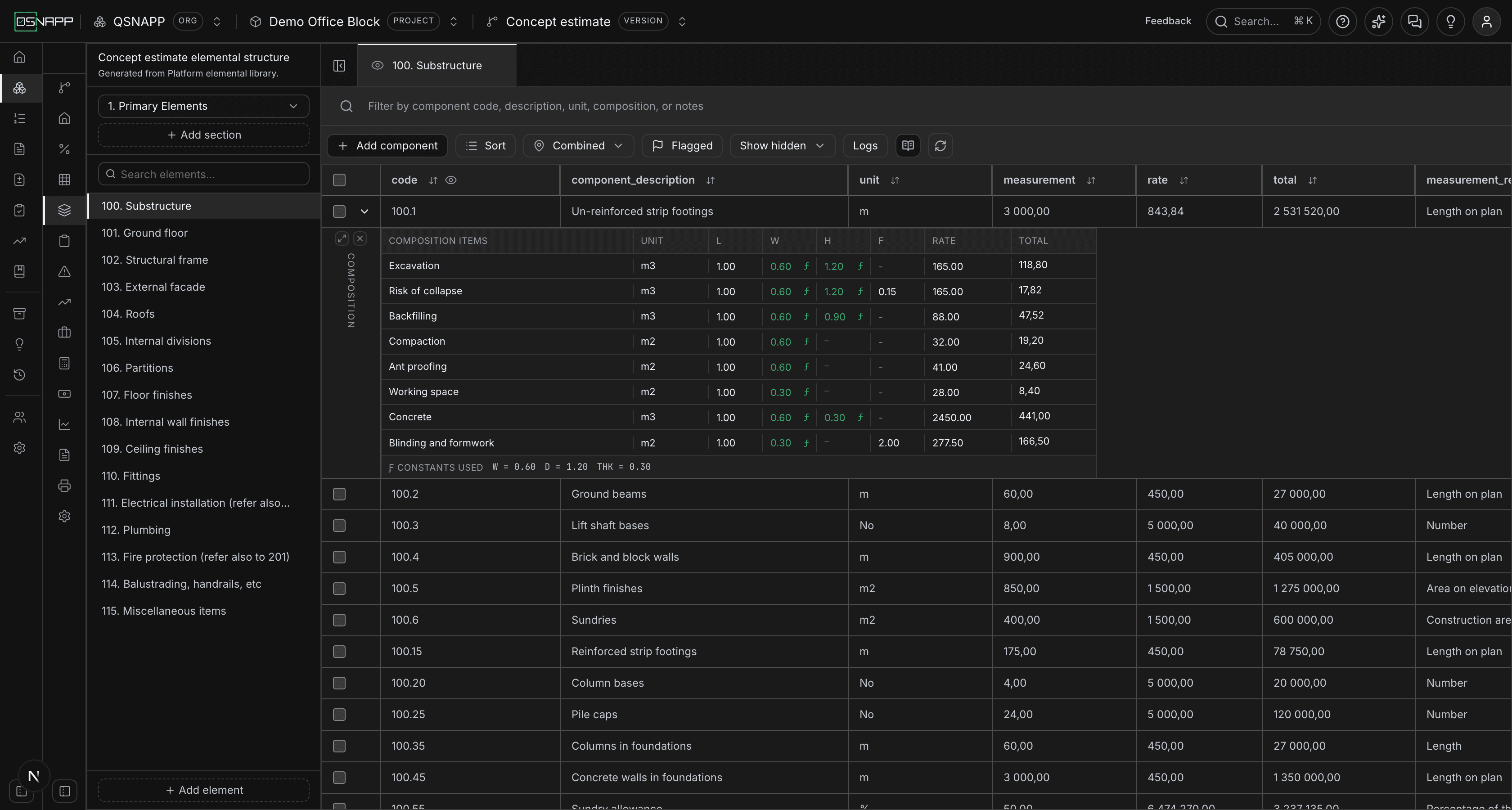
Task: Open the Feedback link
Action: [x=1168, y=21]
